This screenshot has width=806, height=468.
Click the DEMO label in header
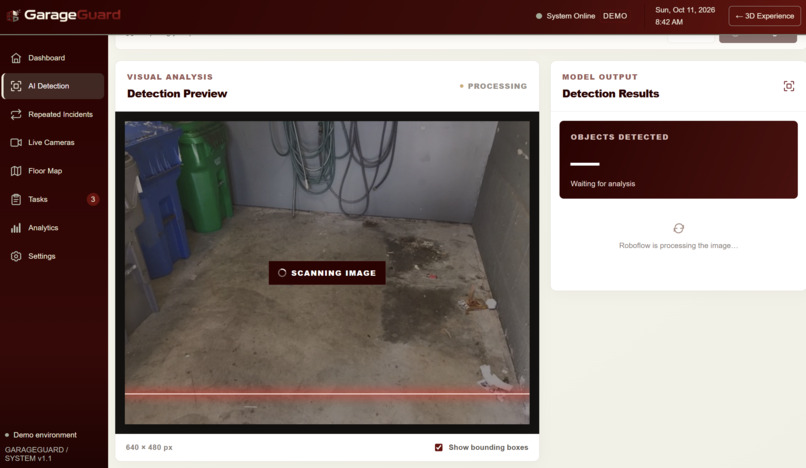pyautogui.click(x=615, y=16)
